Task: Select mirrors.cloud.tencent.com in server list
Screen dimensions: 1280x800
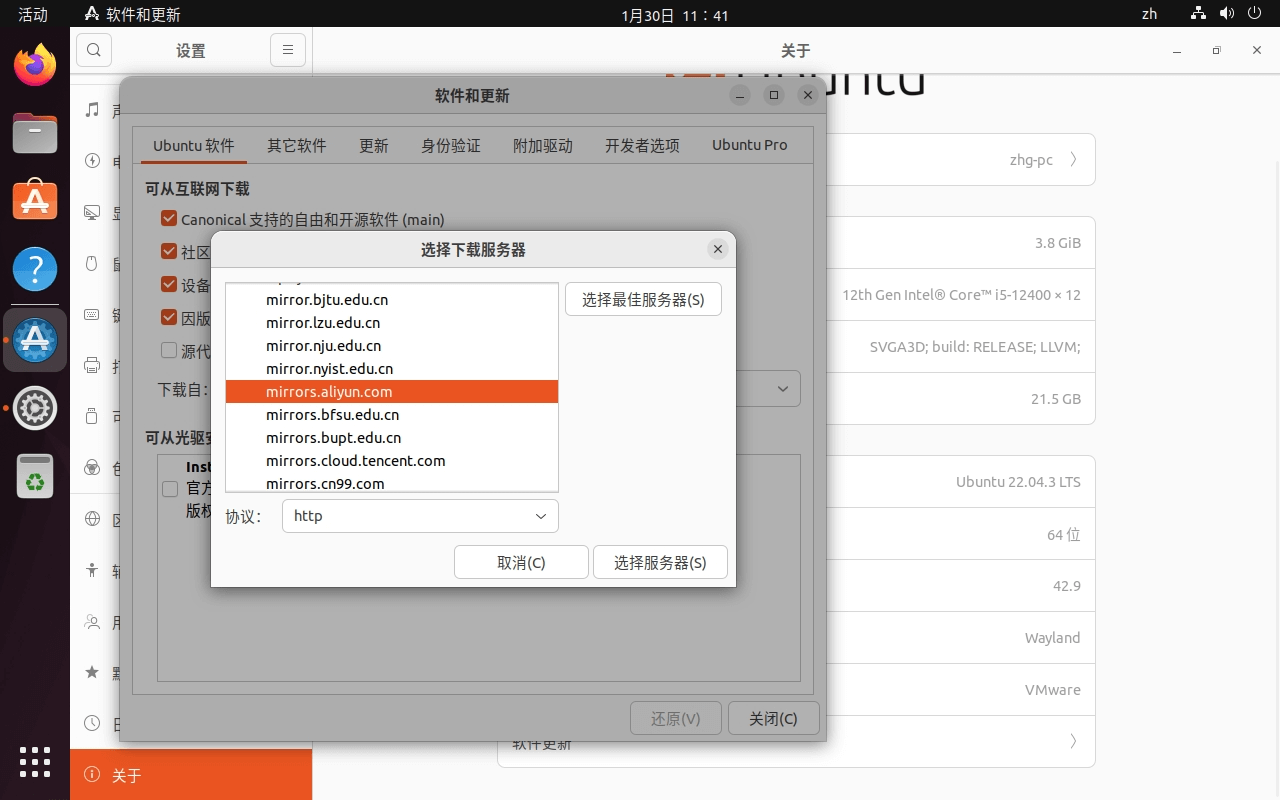Action: 355,461
